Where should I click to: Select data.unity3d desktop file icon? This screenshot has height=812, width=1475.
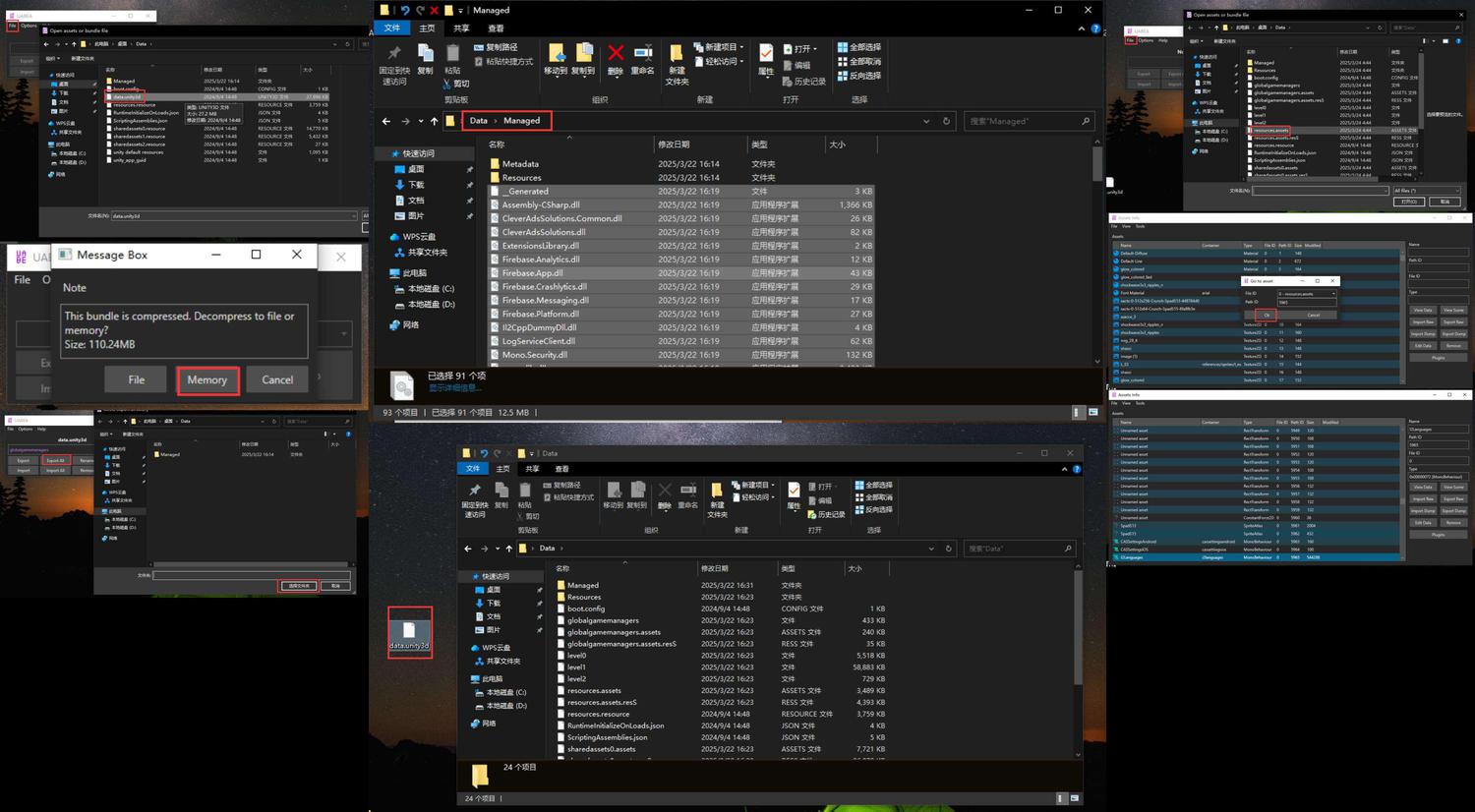click(x=409, y=634)
